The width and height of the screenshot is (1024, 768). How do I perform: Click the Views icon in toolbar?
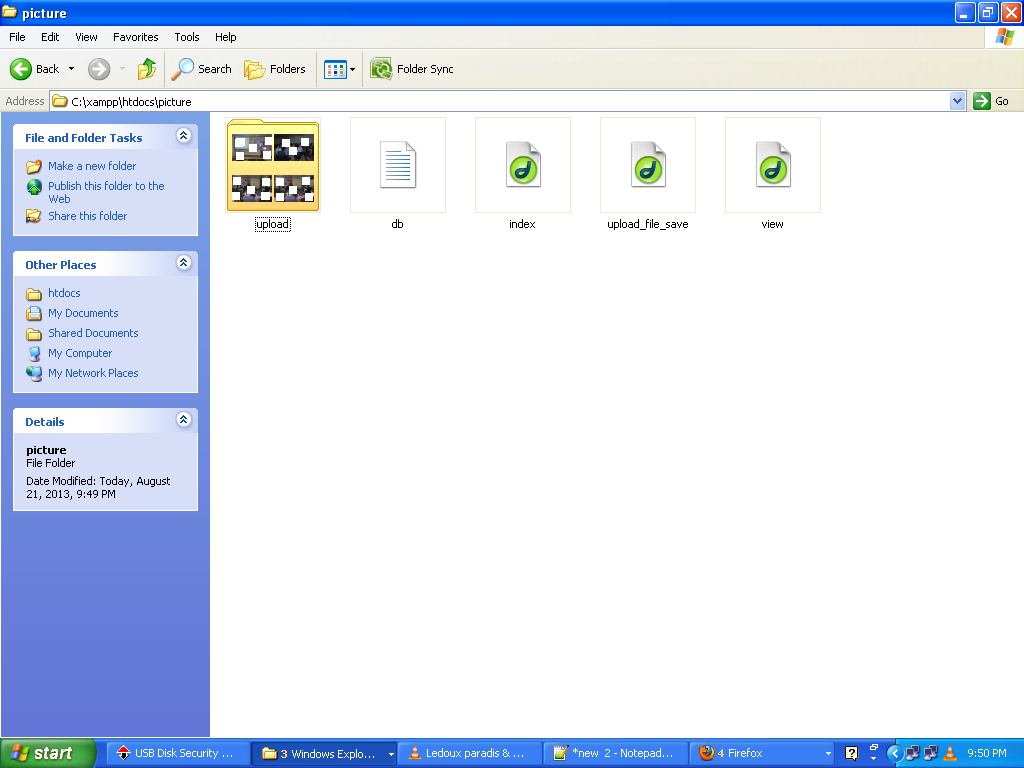tap(335, 69)
